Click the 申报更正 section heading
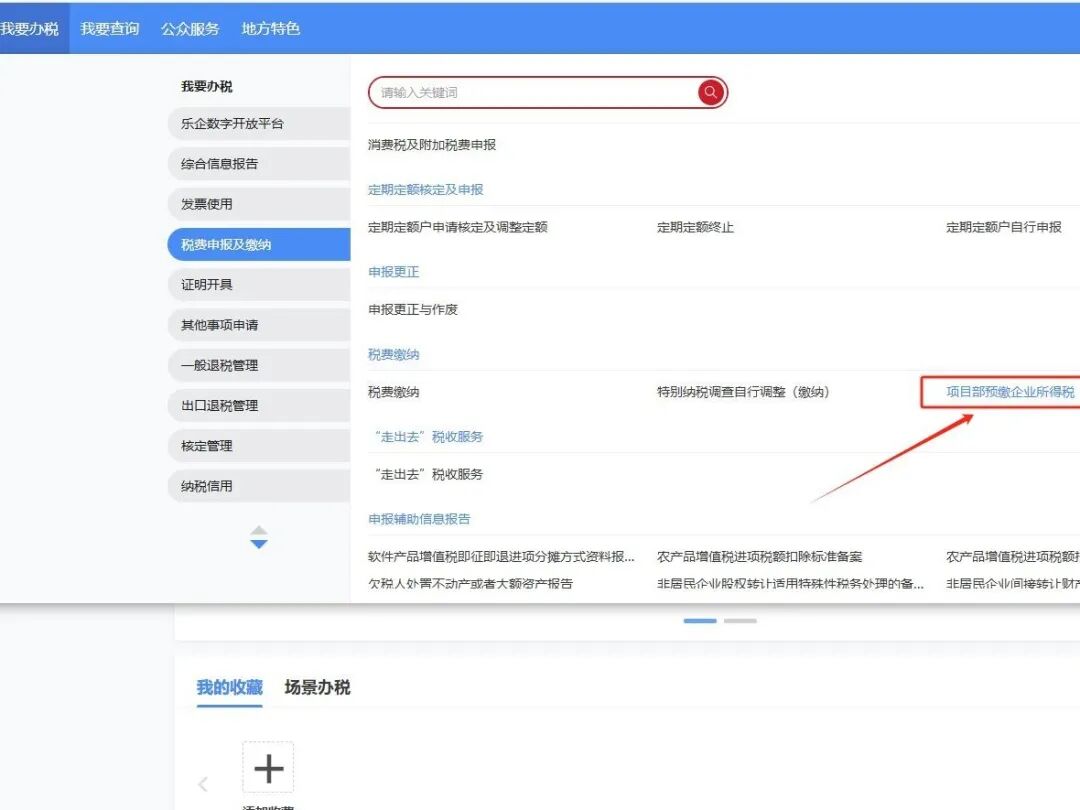Viewport: 1080px width, 810px height. pos(393,271)
